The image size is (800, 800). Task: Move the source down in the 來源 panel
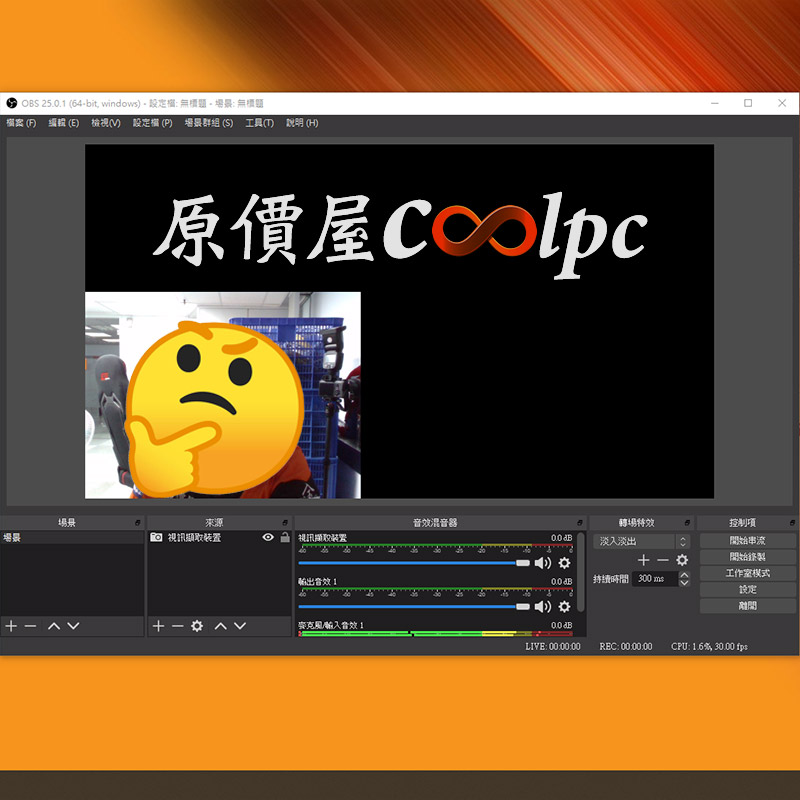(x=240, y=626)
